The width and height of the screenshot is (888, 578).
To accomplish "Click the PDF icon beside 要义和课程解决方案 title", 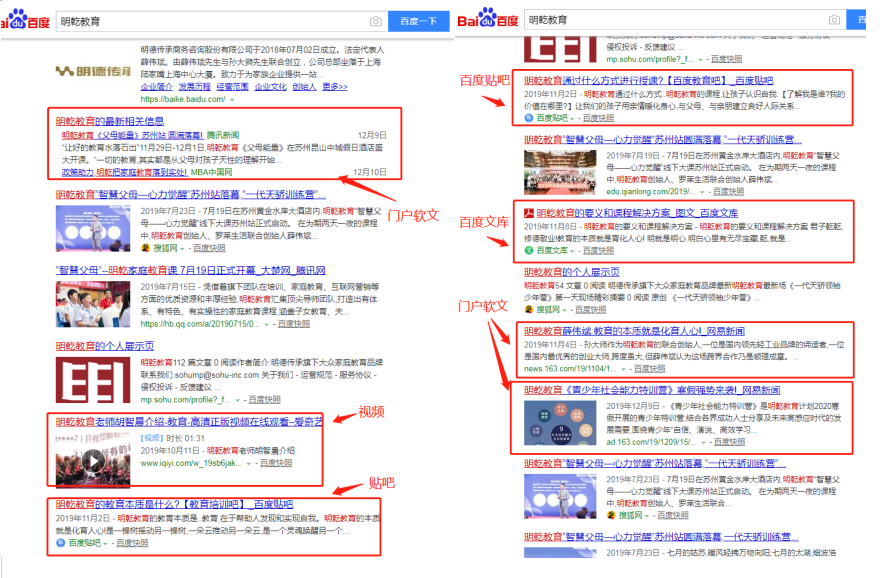I will point(528,213).
